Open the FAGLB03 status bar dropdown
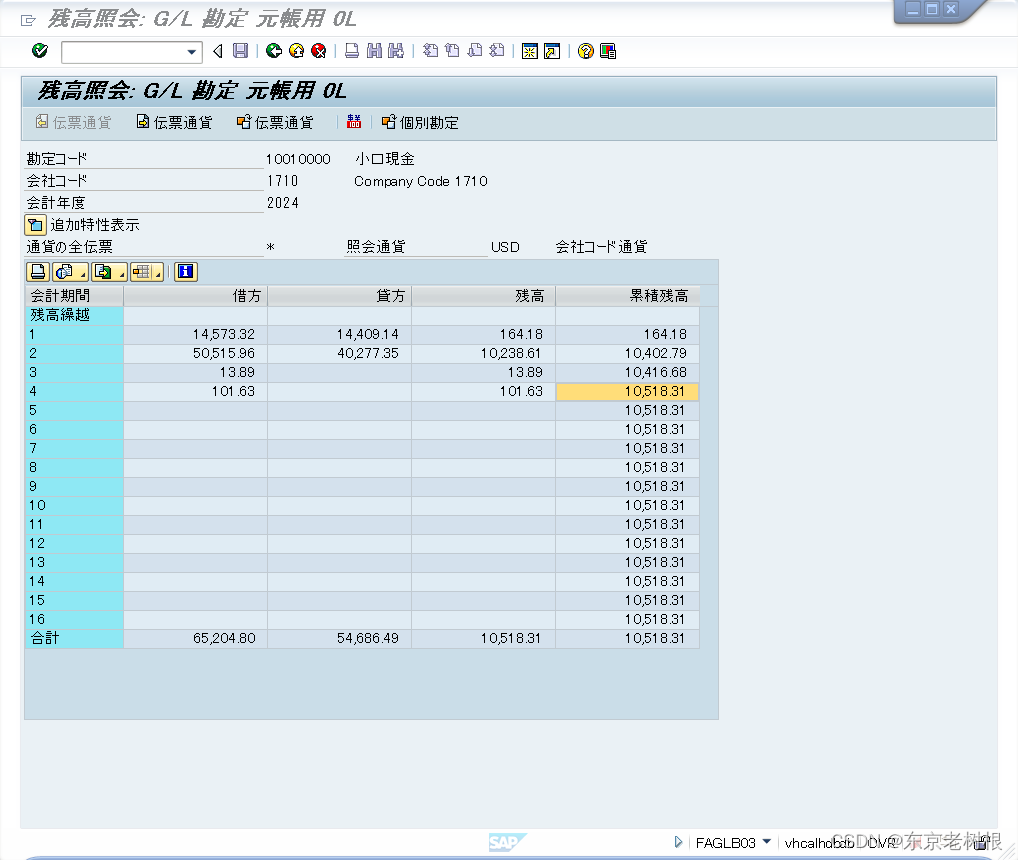The image size is (1018, 860). (767, 842)
